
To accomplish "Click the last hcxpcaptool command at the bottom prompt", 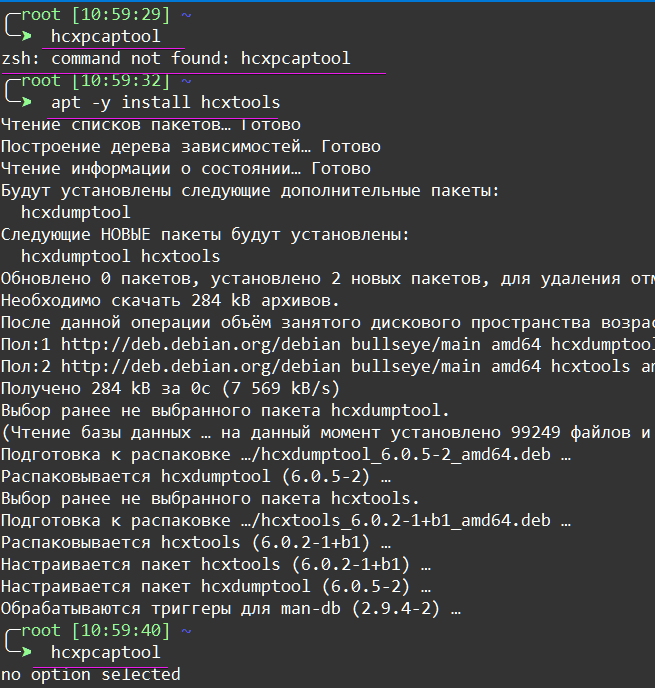I will (x=105, y=652).
